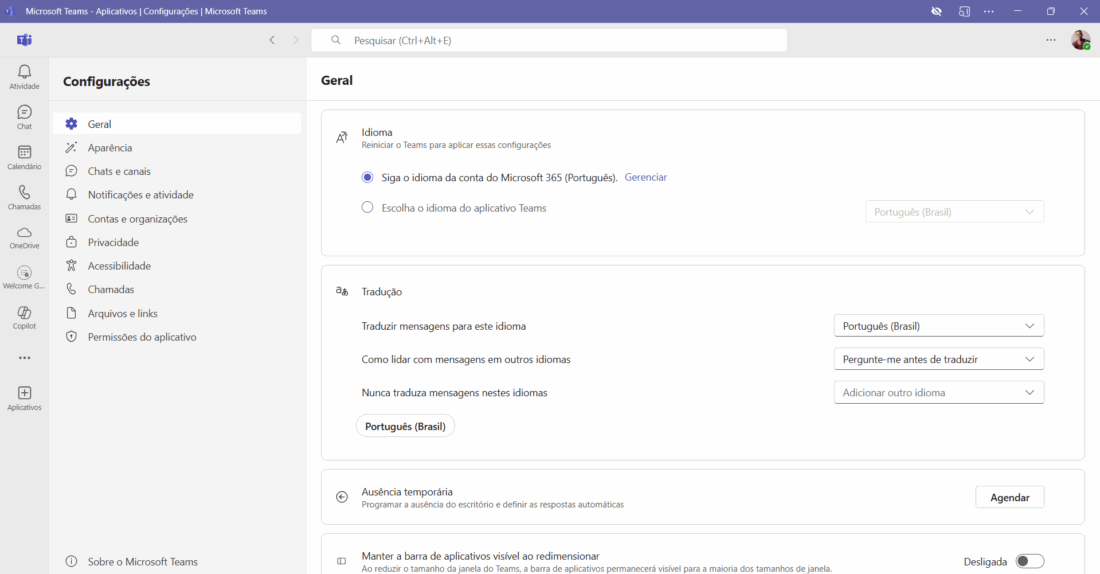Open the Atividade bell icon
Image resolution: width=1100 pixels, height=574 pixels.
[x=25, y=72]
